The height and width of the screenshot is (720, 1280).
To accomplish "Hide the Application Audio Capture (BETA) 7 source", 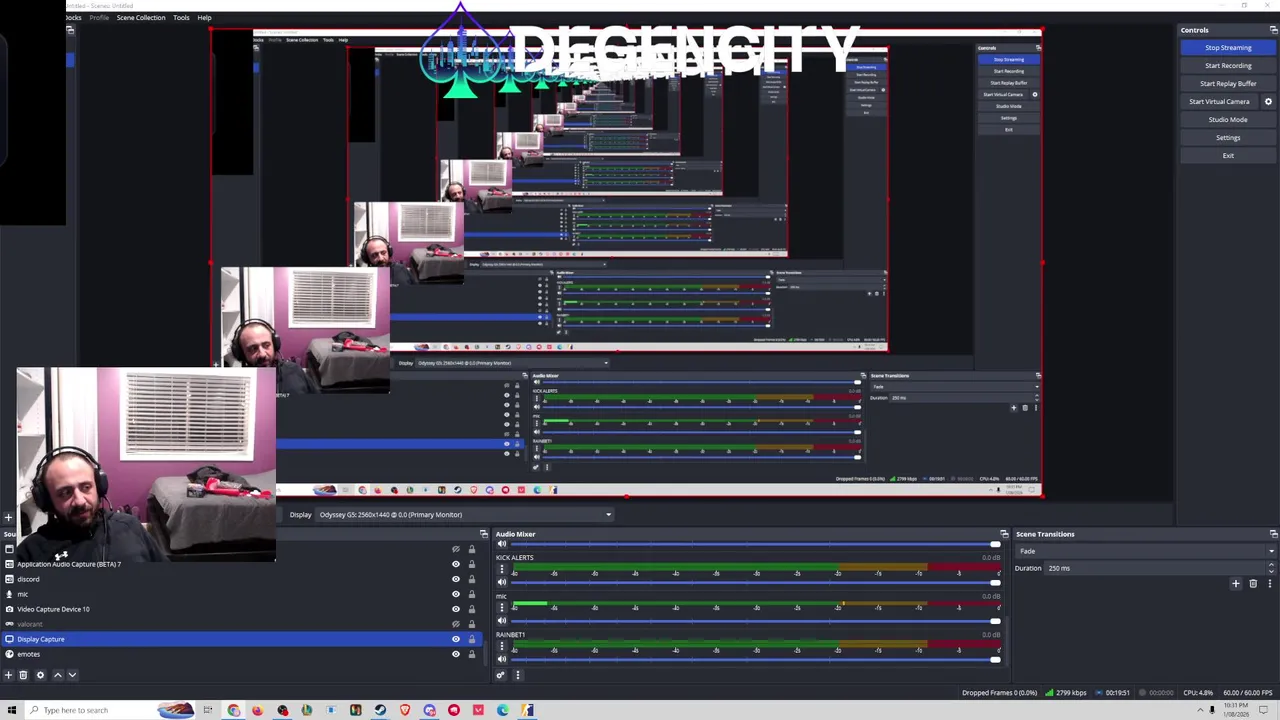I will point(456,564).
